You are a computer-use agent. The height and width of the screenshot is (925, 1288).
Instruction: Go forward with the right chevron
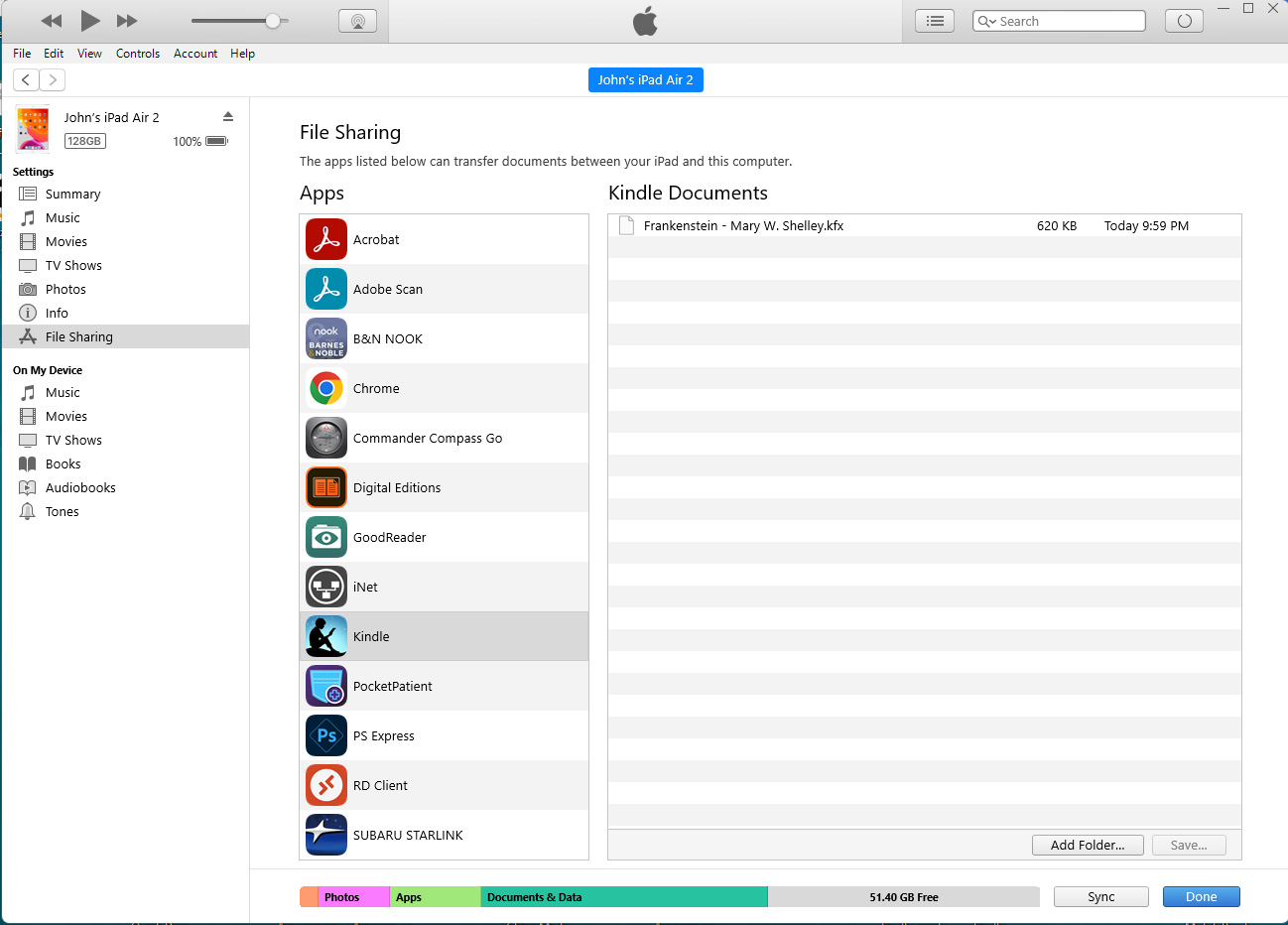53,80
